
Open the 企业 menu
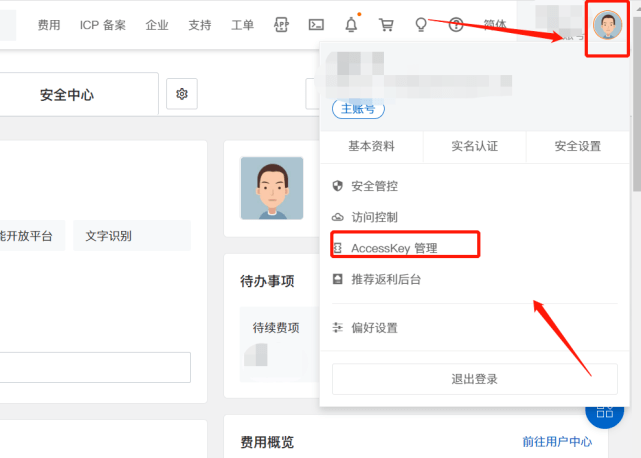tap(157, 25)
